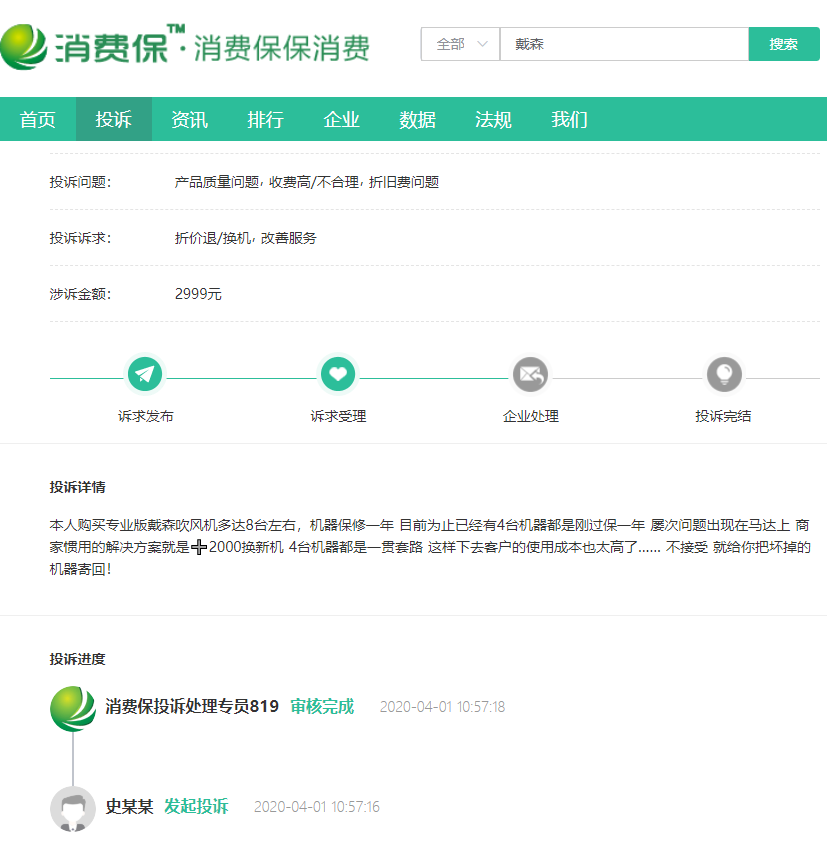Open the 排行 nav tab
The width and height of the screenshot is (827, 843).
[x=266, y=119]
